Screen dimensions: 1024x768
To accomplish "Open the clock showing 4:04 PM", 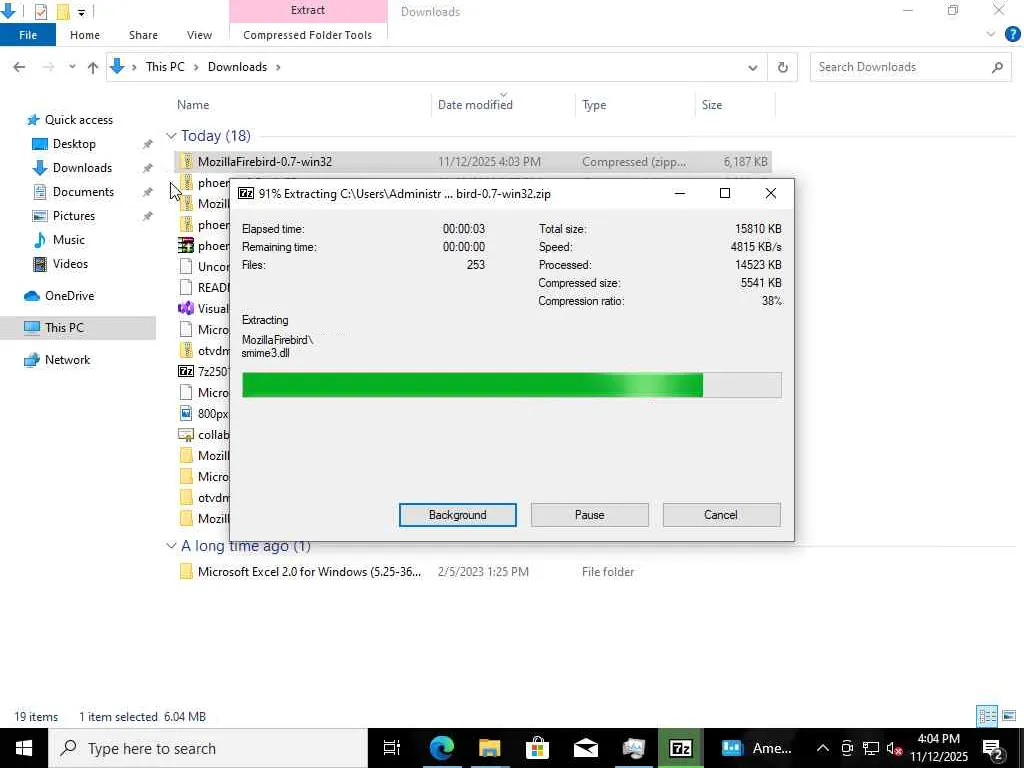I will click(x=938, y=748).
